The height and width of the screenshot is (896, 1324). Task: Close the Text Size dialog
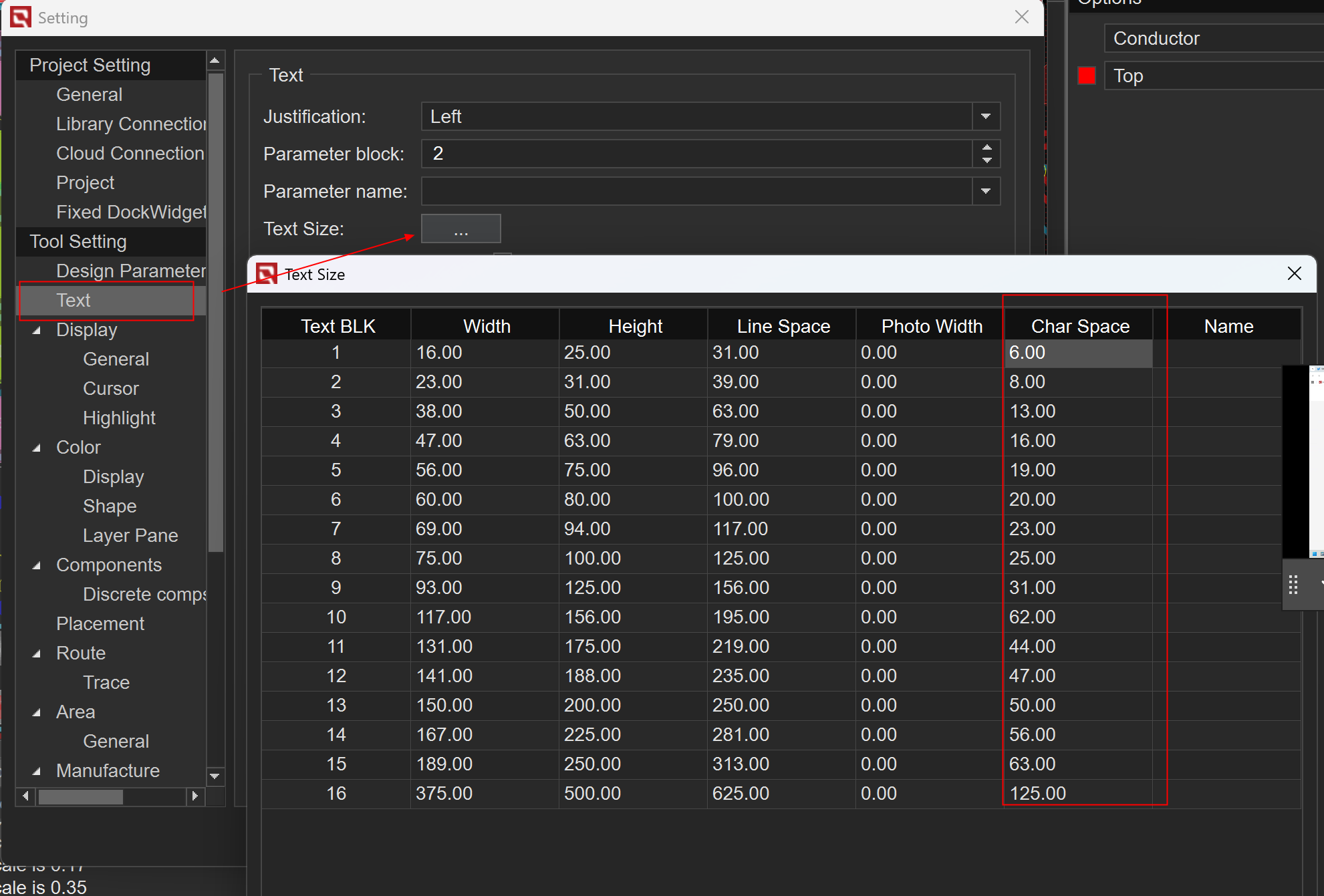pos(1294,273)
